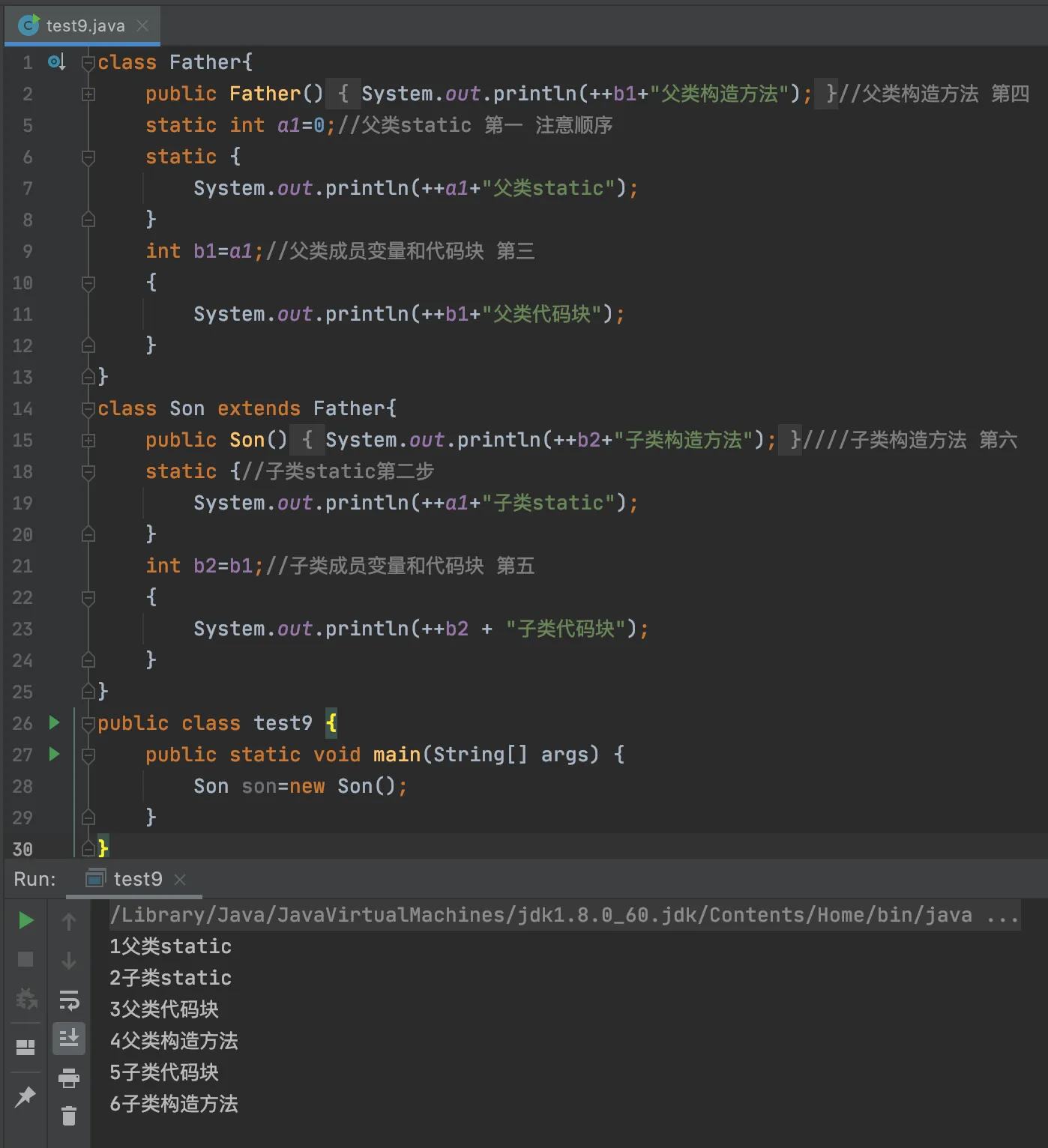Click the highlighted closing brace on line 30
This screenshot has height=1148, width=1048.
tap(103, 849)
